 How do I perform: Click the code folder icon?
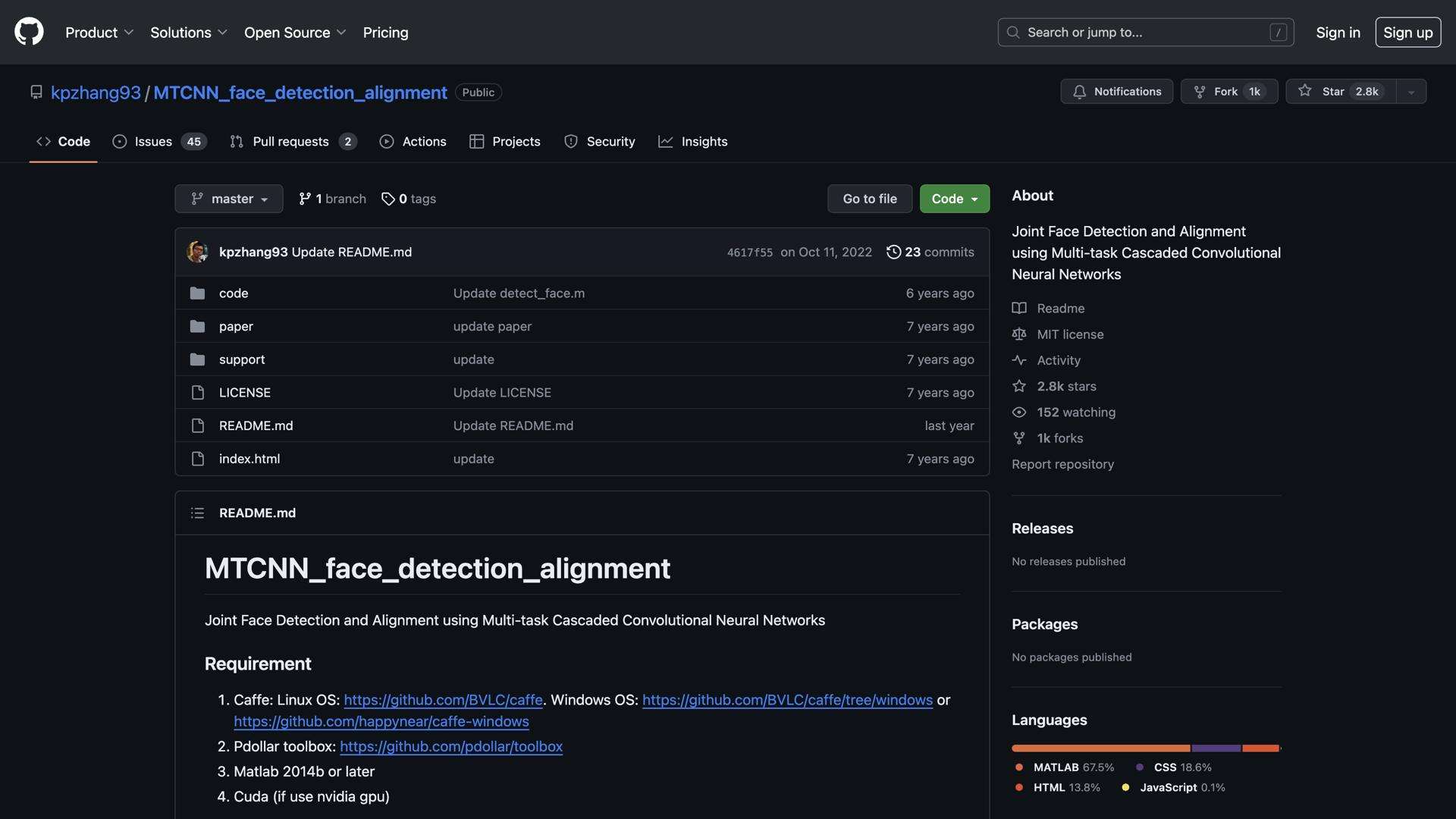point(197,293)
